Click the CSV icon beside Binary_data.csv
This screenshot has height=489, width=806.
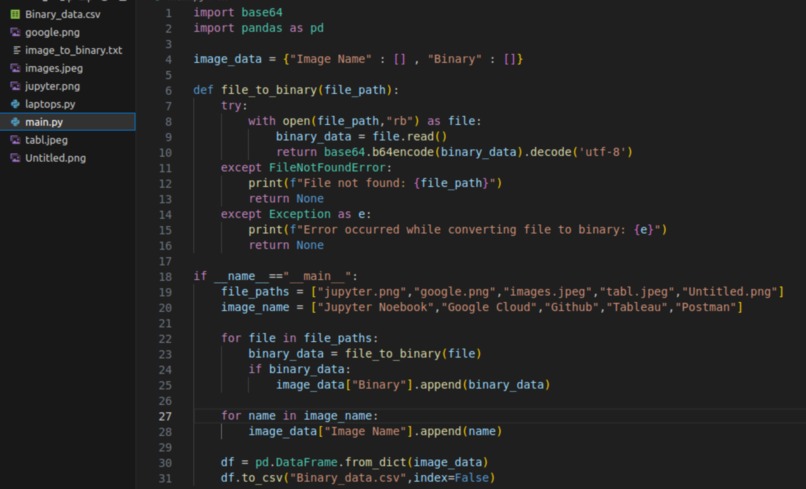coord(15,14)
